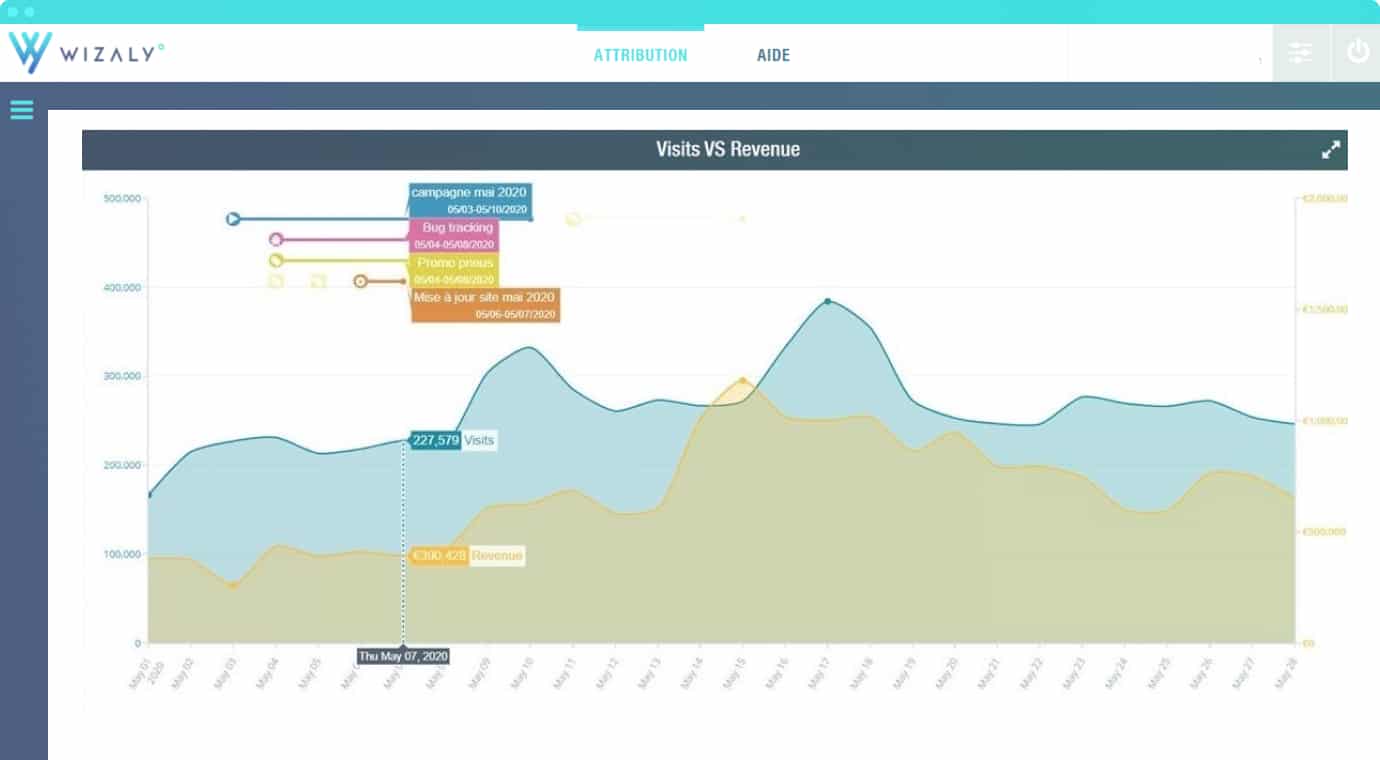Click the 227,579 Visits tooltip
The width and height of the screenshot is (1380, 760).
453,440
